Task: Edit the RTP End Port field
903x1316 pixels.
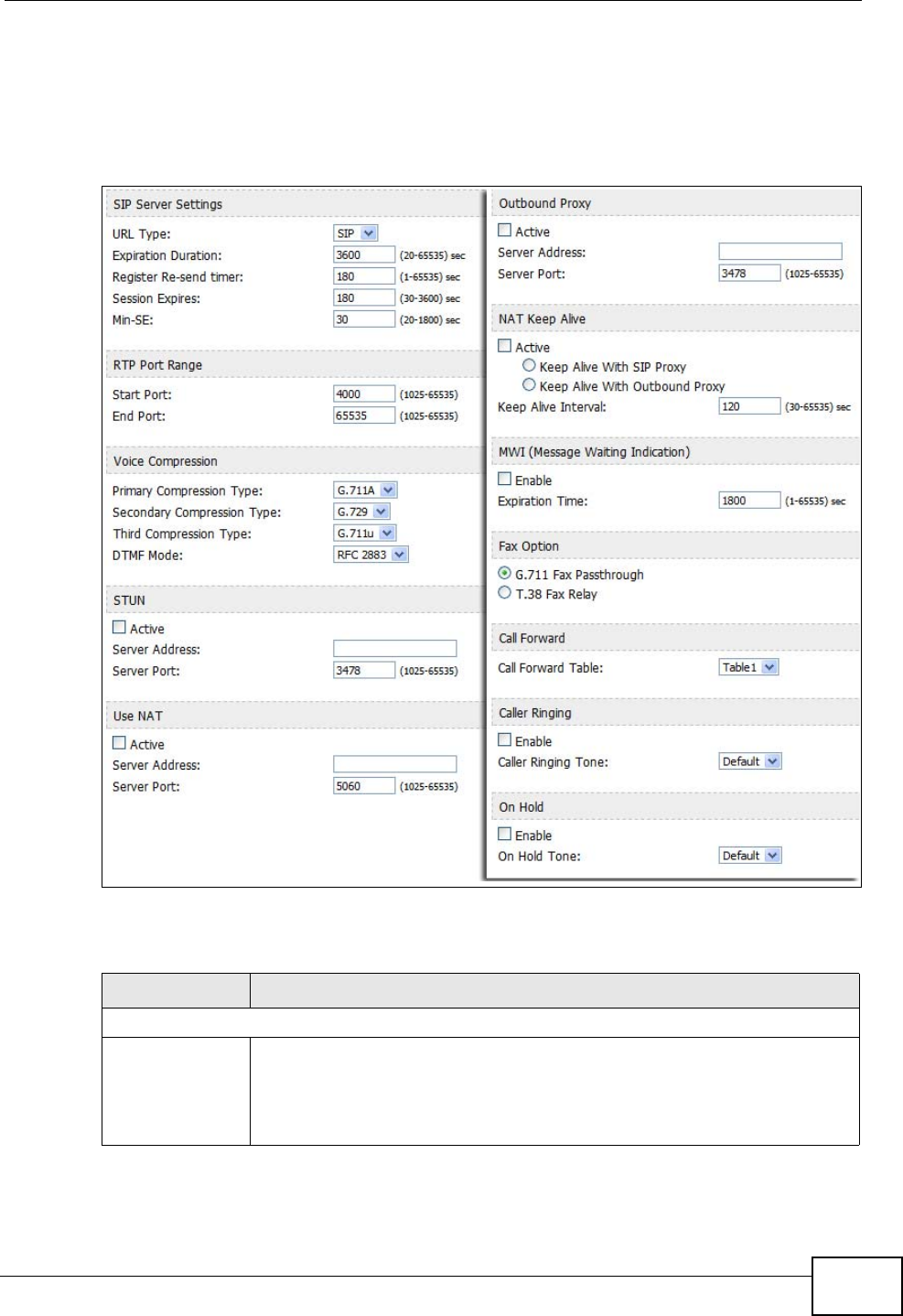Action: (x=364, y=415)
